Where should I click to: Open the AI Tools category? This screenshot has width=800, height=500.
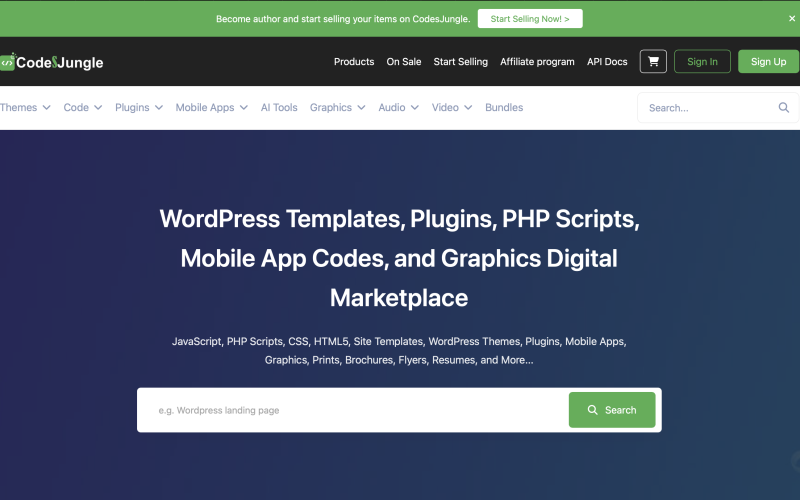pyautogui.click(x=279, y=108)
